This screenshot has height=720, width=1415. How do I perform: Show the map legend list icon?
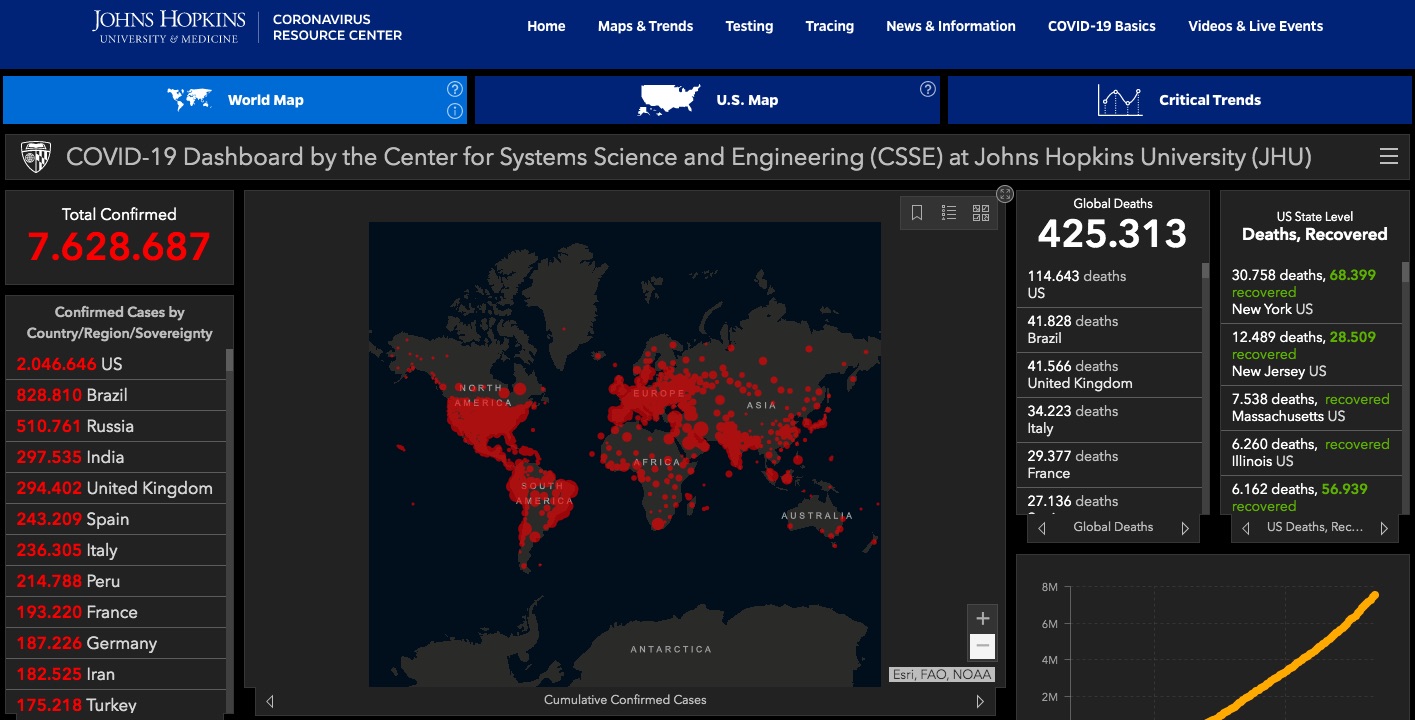click(x=949, y=213)
